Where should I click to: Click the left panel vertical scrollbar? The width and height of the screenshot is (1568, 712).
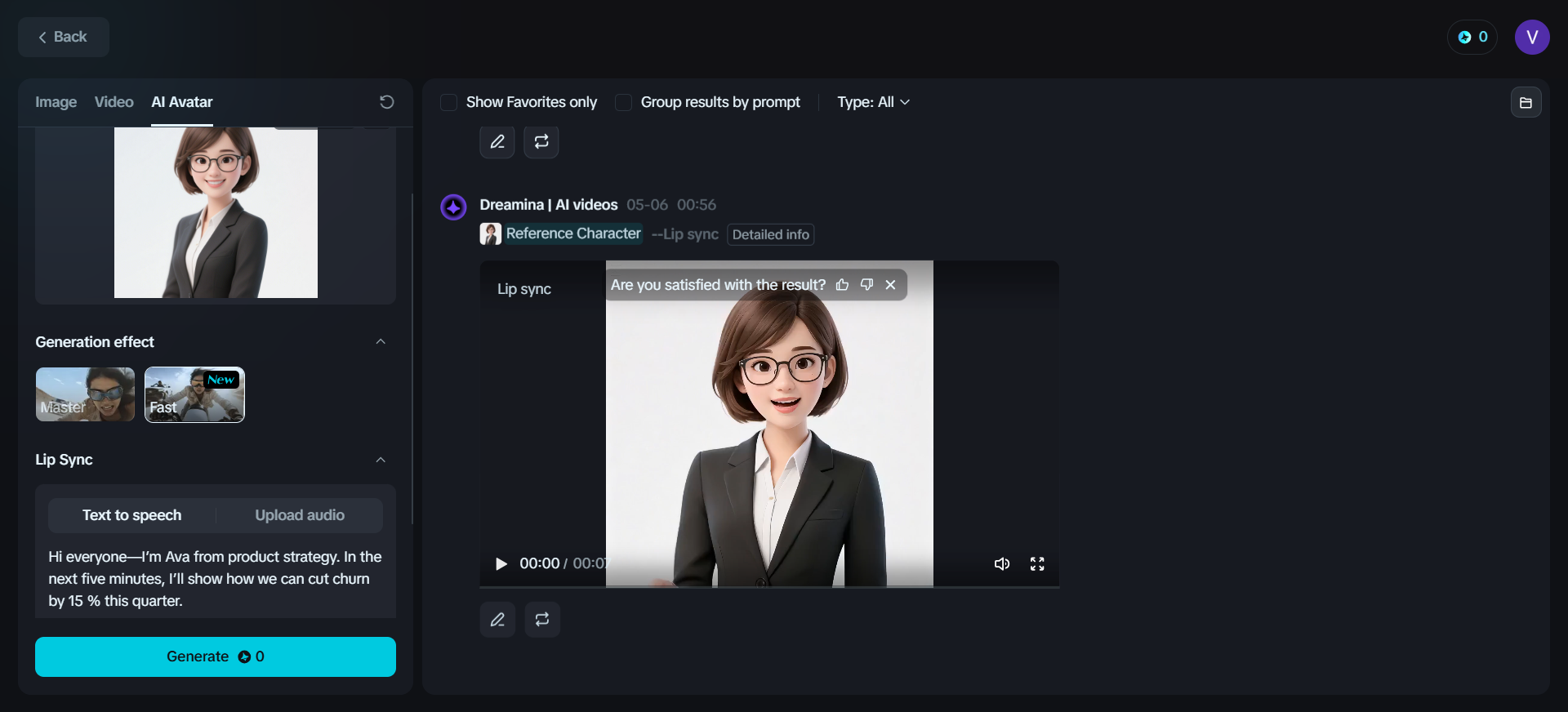412,359
